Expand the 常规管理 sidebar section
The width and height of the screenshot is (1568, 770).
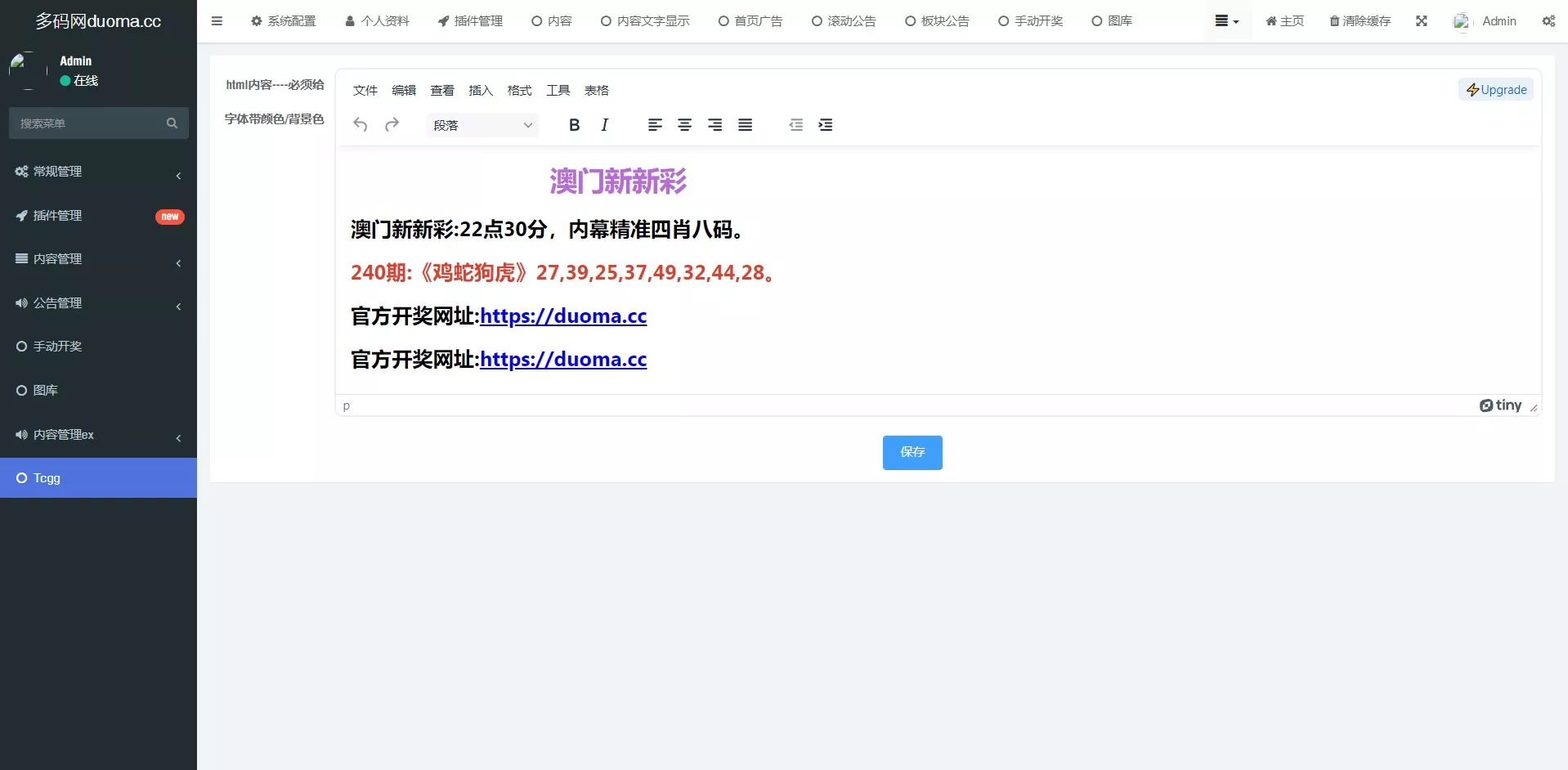(x=98, y=172)
